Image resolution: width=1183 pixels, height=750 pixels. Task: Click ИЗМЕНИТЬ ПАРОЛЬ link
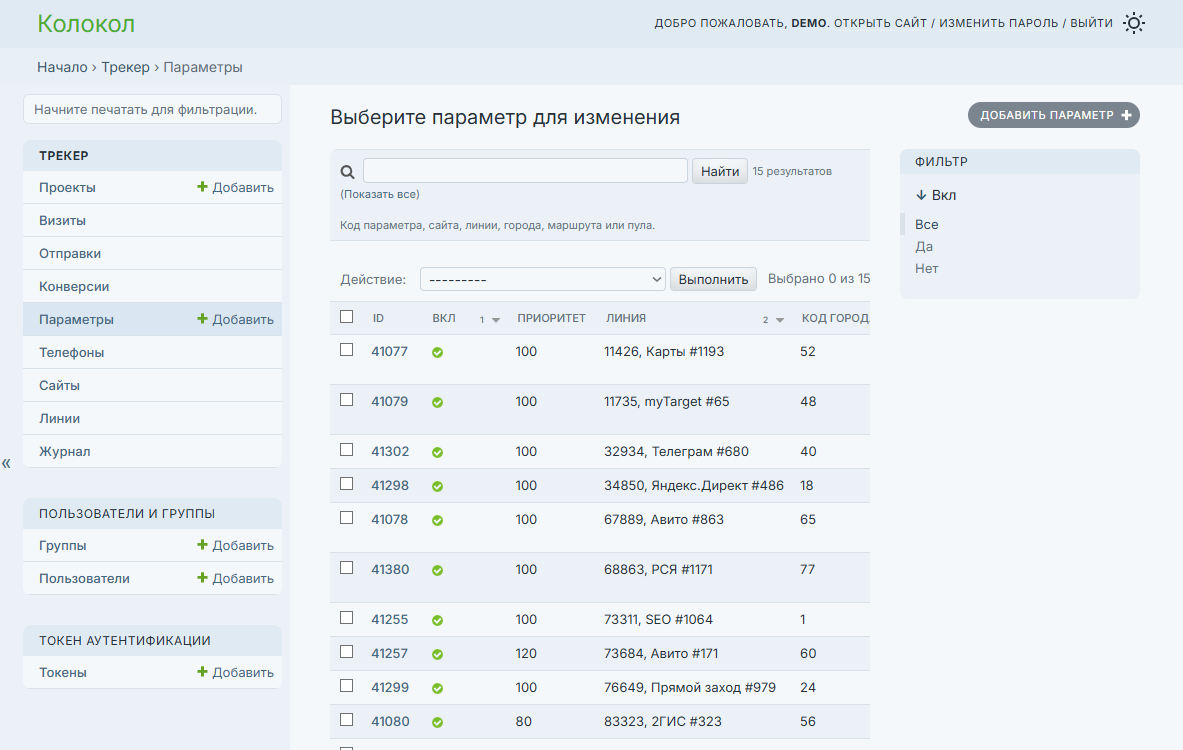(x=998, y=23)
